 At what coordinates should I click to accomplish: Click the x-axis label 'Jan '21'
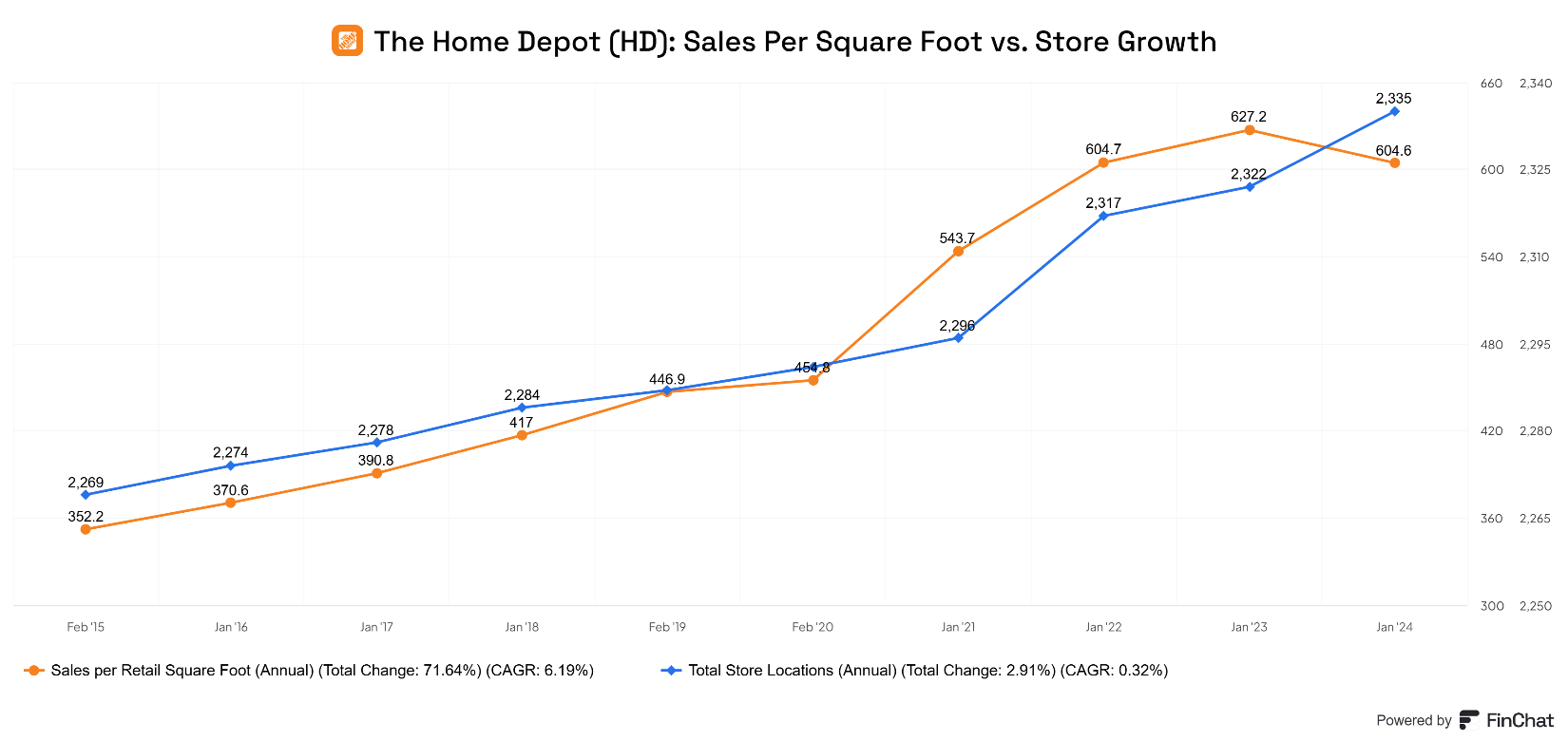pos(958,627)
